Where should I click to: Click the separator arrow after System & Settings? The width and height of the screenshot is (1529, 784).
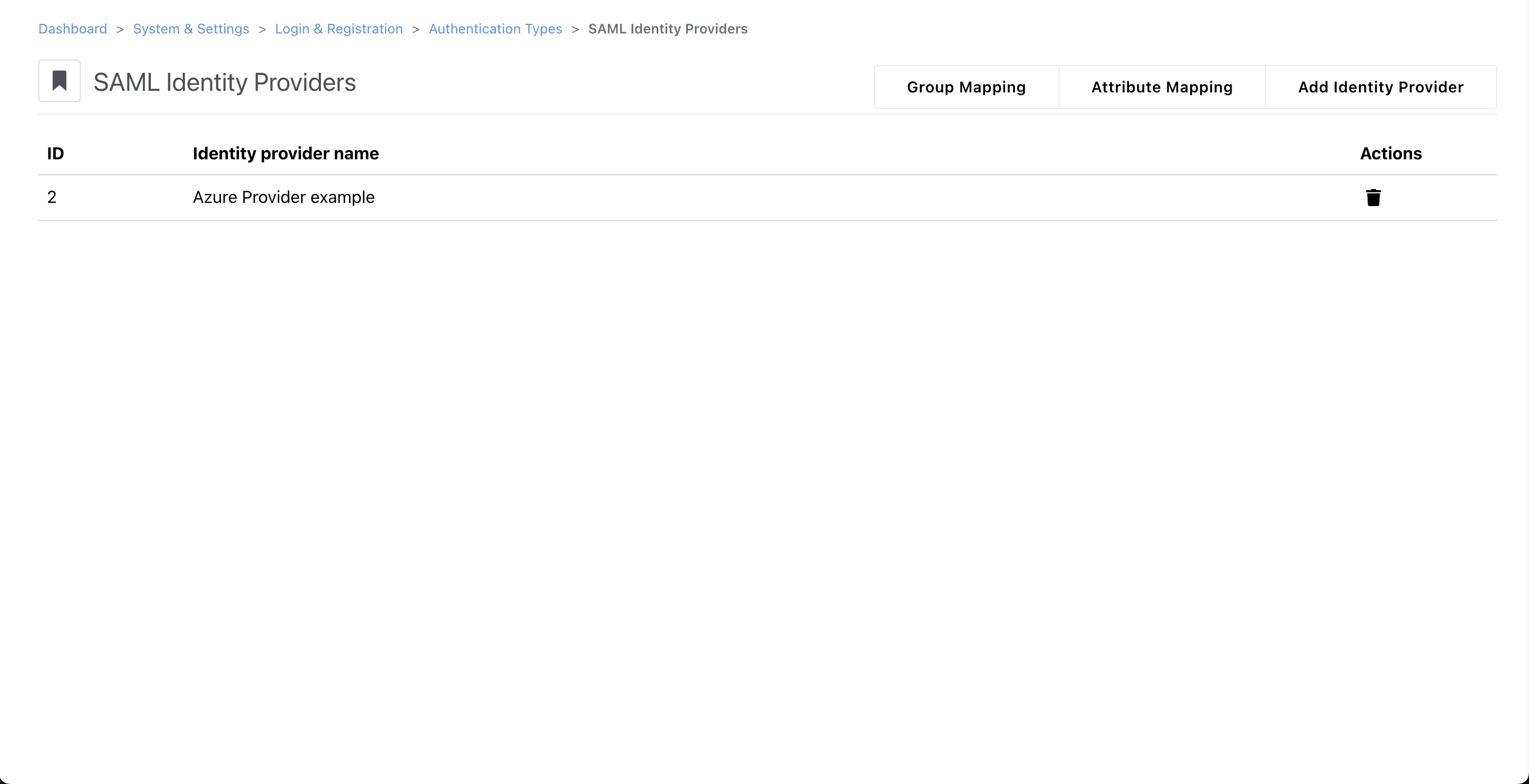coord(262,29)
